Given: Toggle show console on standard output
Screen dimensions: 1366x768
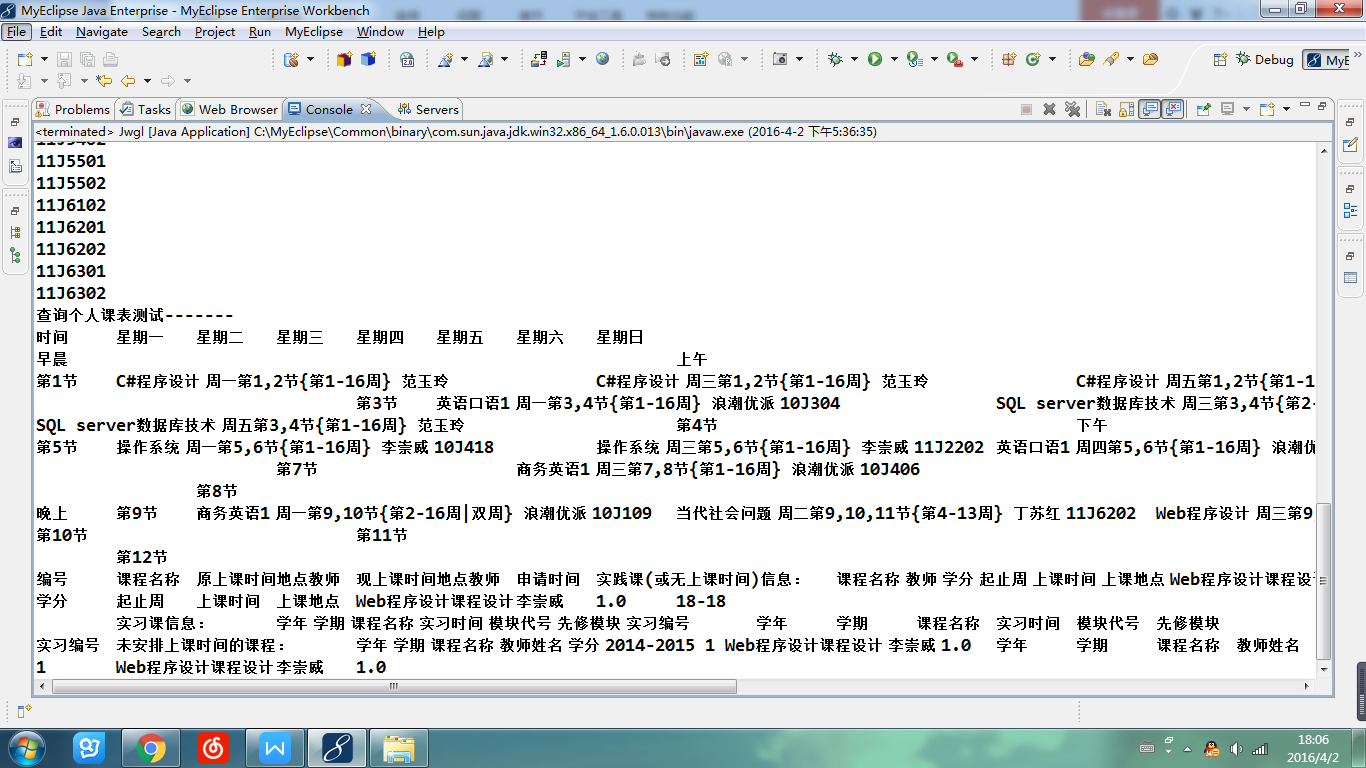Looking at the screenshot, I should click(x=1150, y=109).
